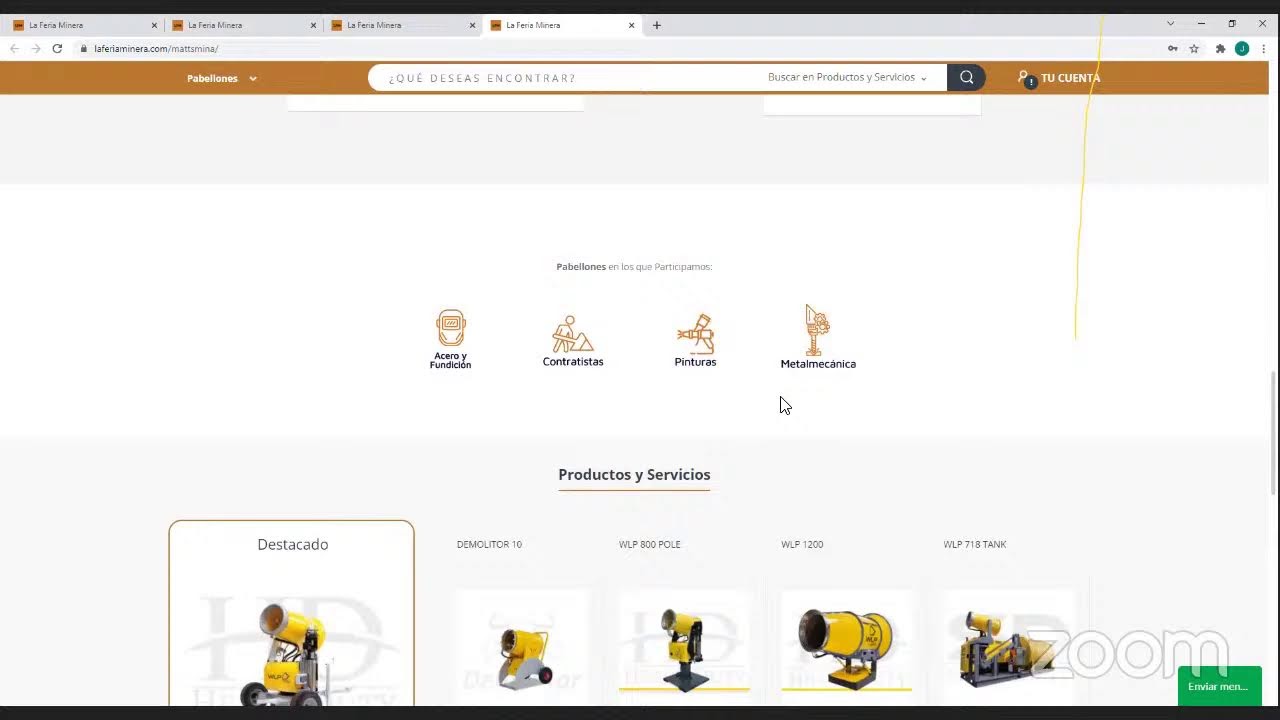Open a new browser tab
This screenshot has height=720, width=1280.
(x=657, y=25)
